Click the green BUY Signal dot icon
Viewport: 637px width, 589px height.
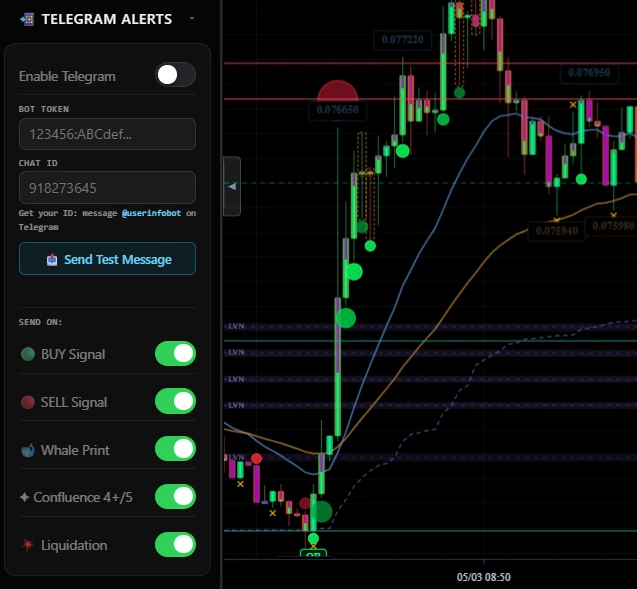coord(28,354)
